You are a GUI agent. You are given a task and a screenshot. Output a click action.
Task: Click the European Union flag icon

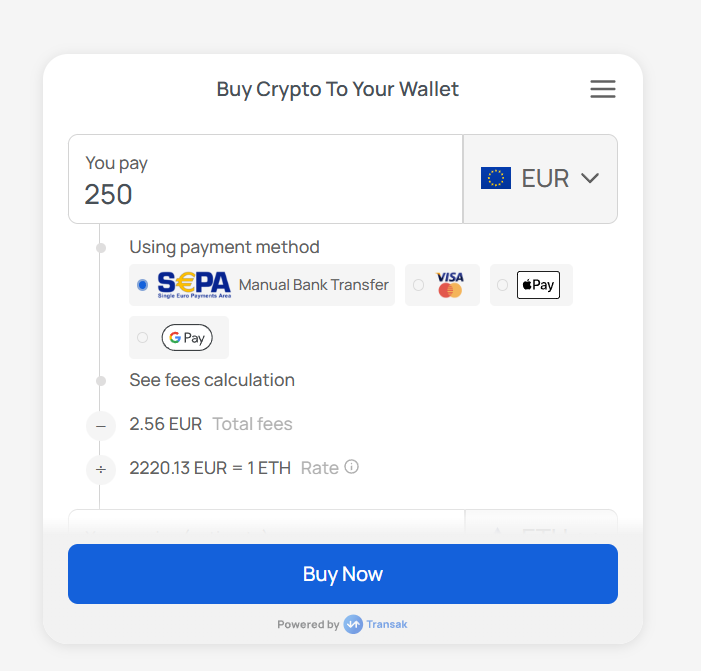click(496, 178)
